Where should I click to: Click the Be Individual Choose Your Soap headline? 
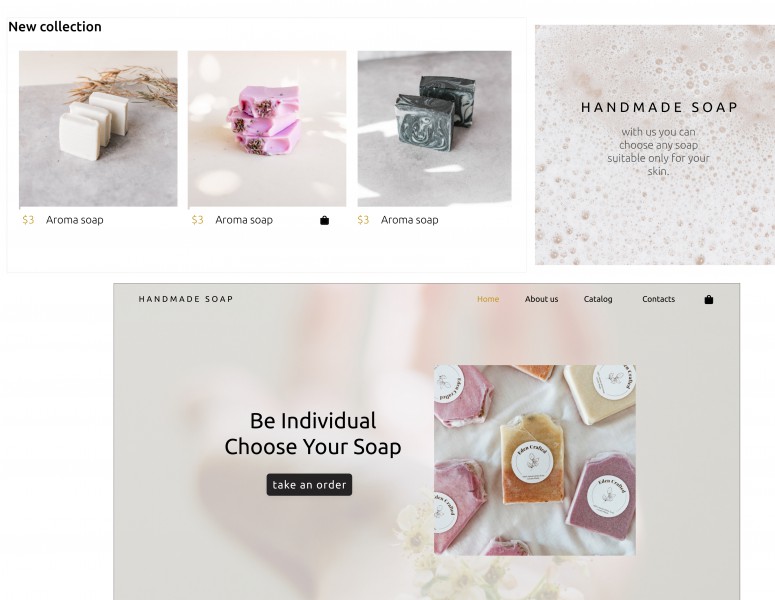(312, 434)
